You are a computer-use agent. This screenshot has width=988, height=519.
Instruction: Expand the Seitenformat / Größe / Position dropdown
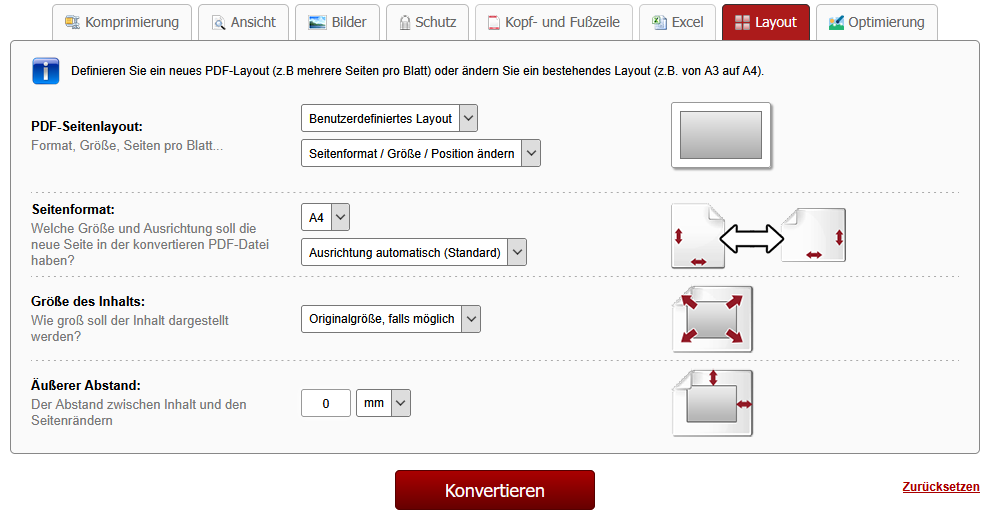click(420, 153)
